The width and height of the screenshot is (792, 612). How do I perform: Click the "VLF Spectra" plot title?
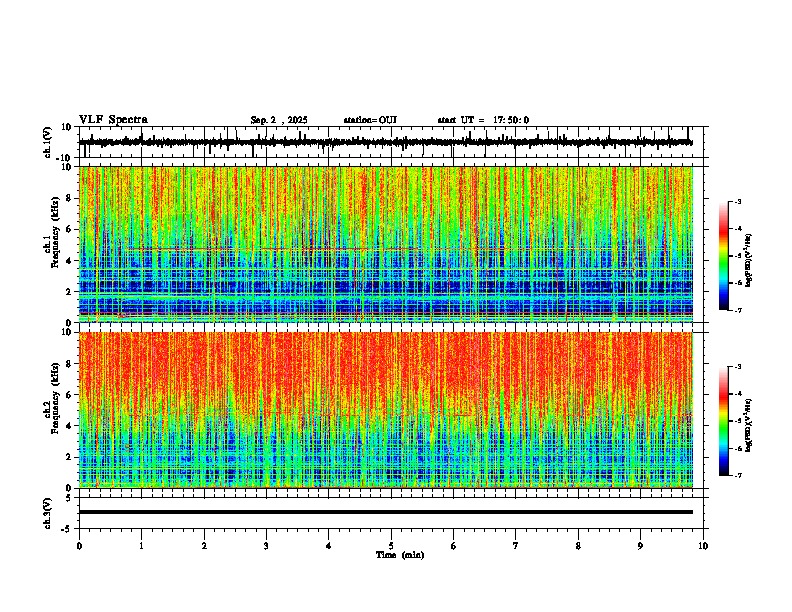coord(113,120)
